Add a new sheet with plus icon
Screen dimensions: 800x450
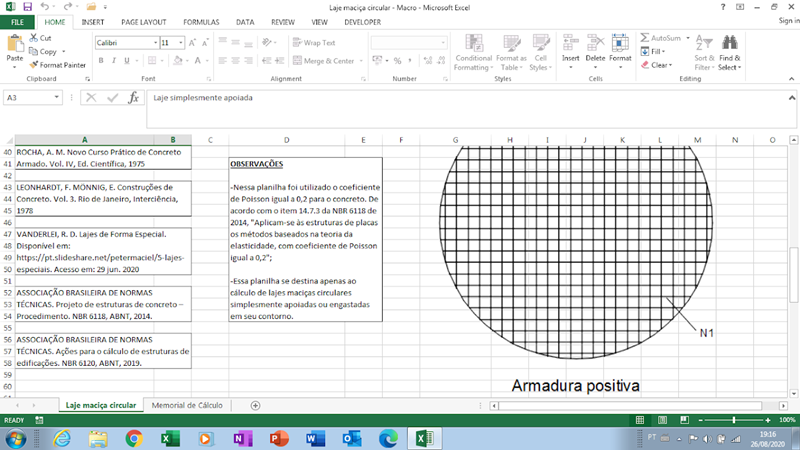pyautogui.click(x=255, y=405)
